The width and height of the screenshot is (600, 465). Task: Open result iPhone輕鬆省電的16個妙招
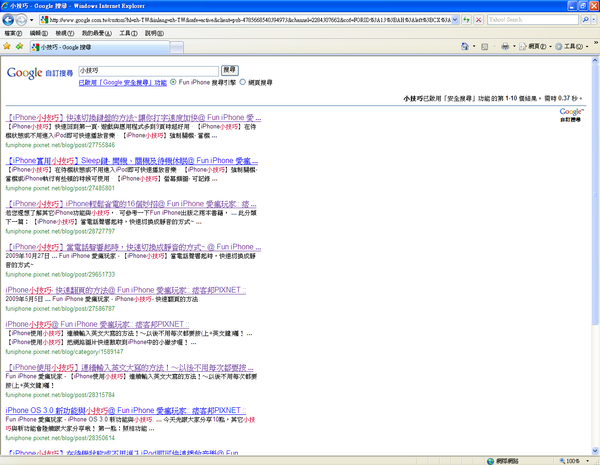coord(131,204)
